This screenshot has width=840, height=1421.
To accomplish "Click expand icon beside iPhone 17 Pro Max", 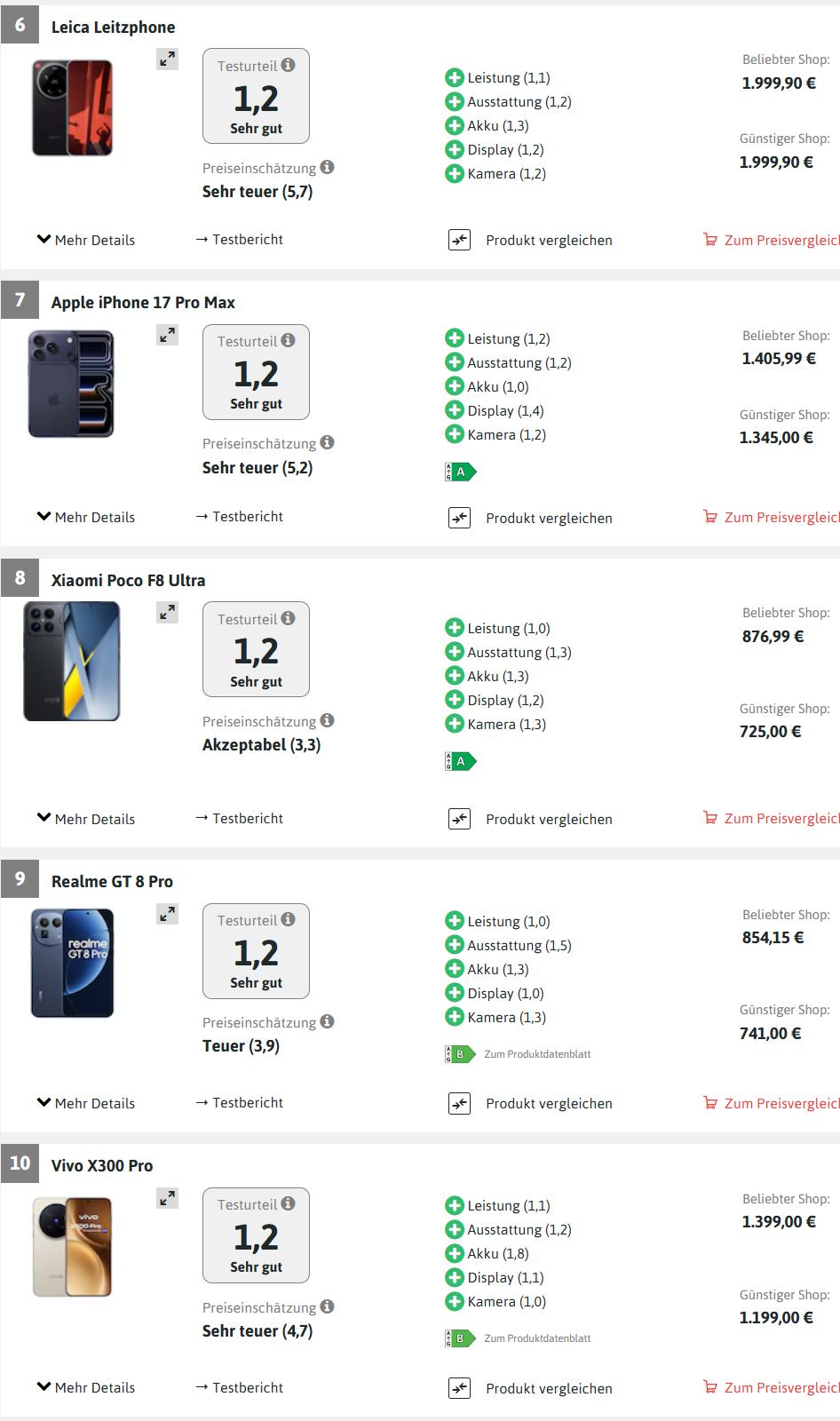I will pyautogui.click(x=167, y=335).
